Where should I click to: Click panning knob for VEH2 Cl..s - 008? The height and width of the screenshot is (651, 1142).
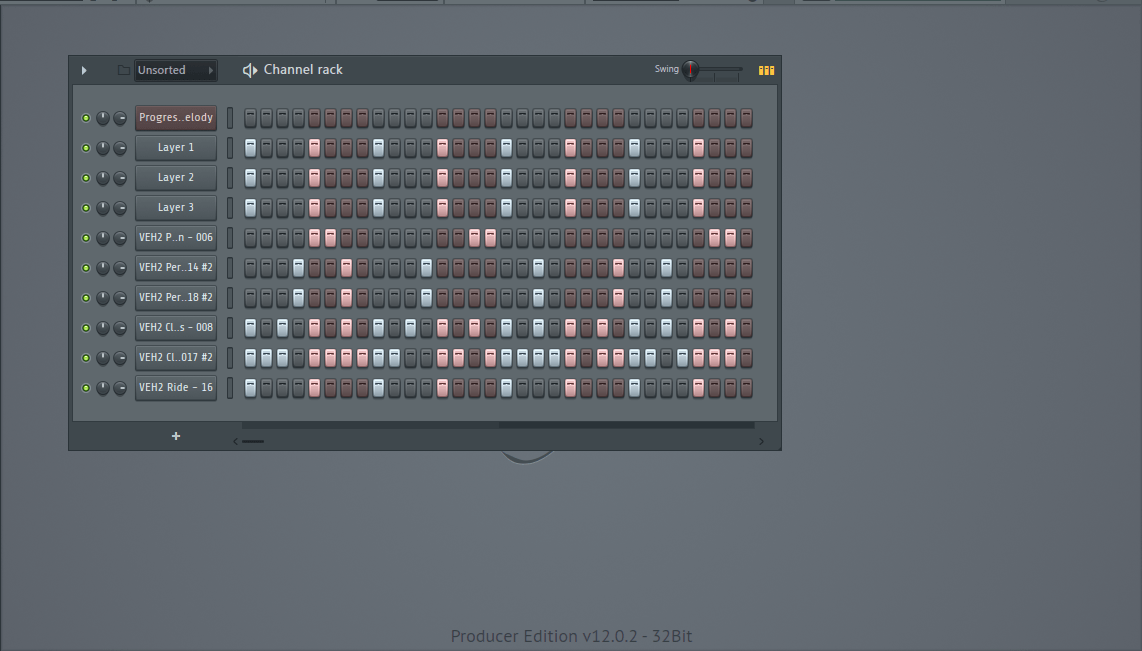(103, 328)
